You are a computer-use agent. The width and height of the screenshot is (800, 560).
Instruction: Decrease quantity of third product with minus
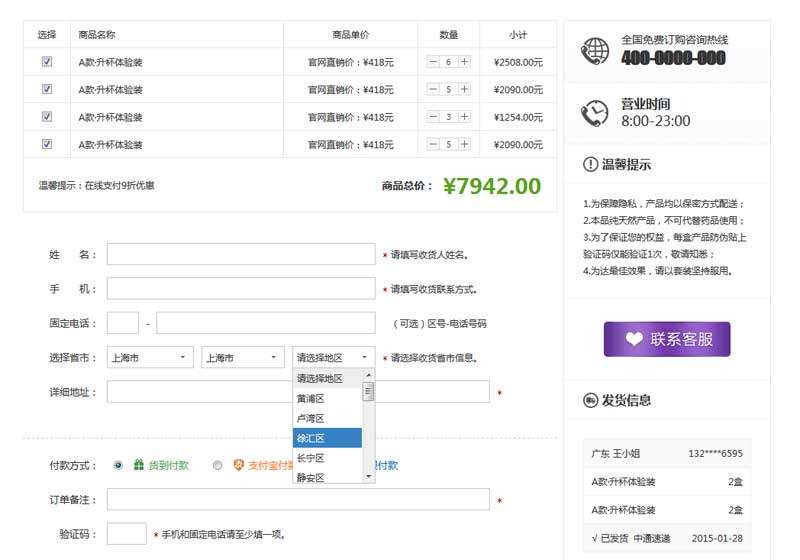tap(433, 117)
